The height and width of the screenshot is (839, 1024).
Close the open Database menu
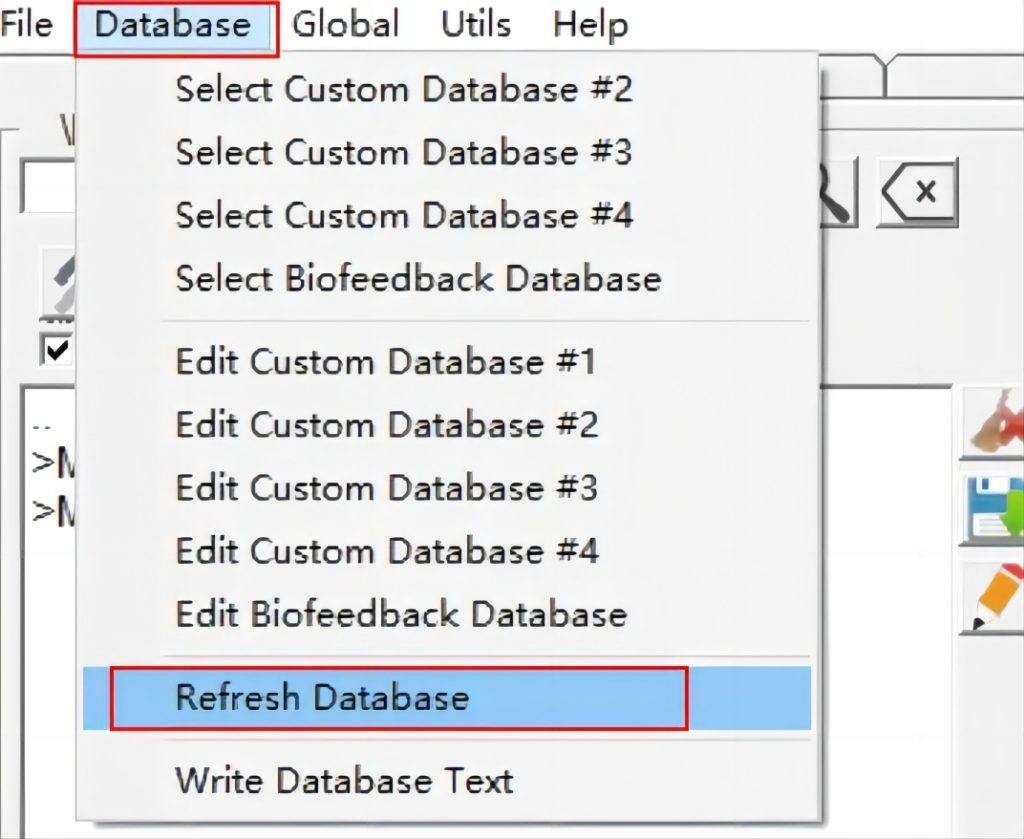click(x=173, y=24)
